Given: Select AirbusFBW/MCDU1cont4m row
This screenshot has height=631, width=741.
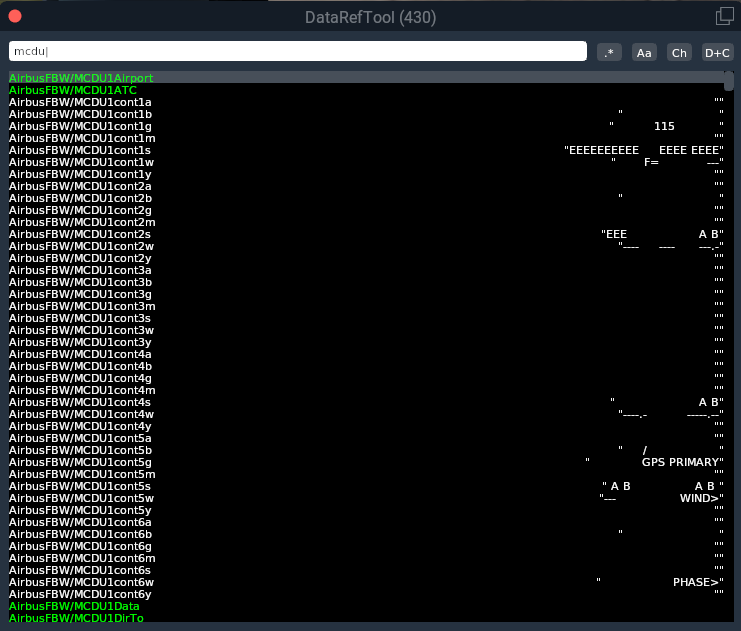Looking at the screenshot, I should pos(366,390).
